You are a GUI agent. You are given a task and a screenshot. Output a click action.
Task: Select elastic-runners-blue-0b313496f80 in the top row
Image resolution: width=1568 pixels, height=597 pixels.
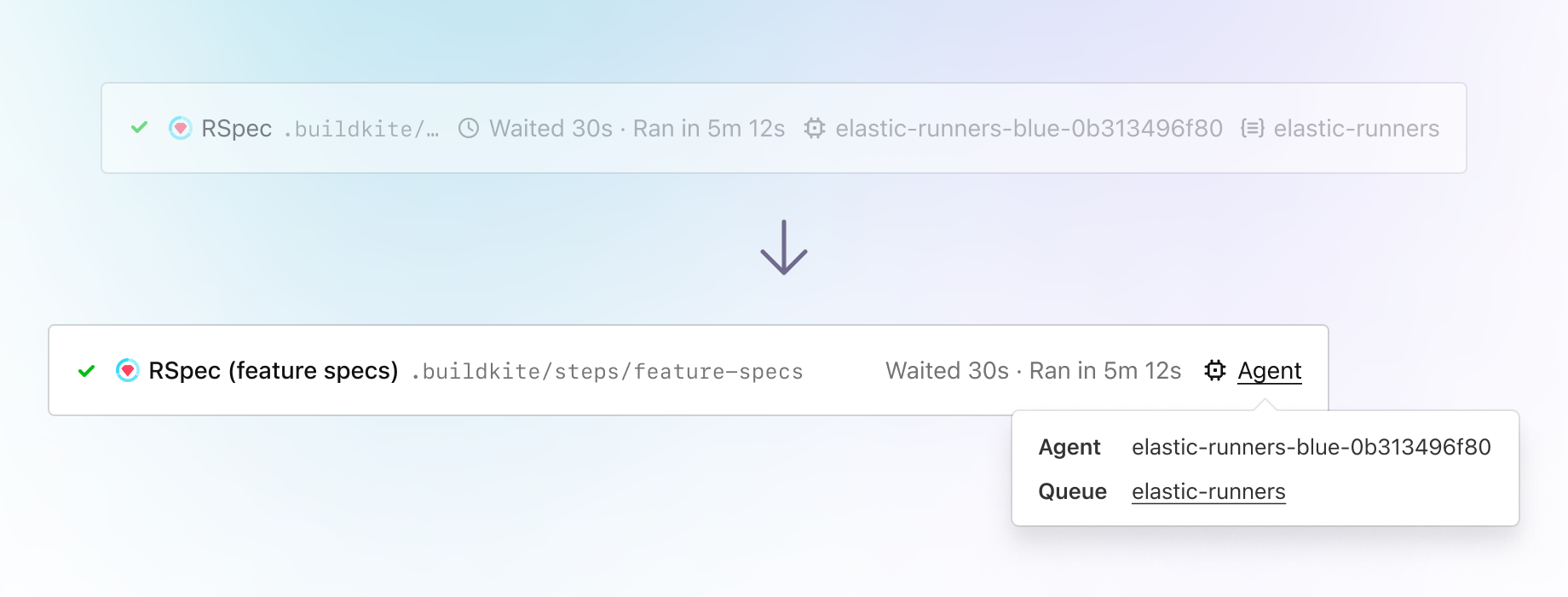click(x=1029, y=128)
